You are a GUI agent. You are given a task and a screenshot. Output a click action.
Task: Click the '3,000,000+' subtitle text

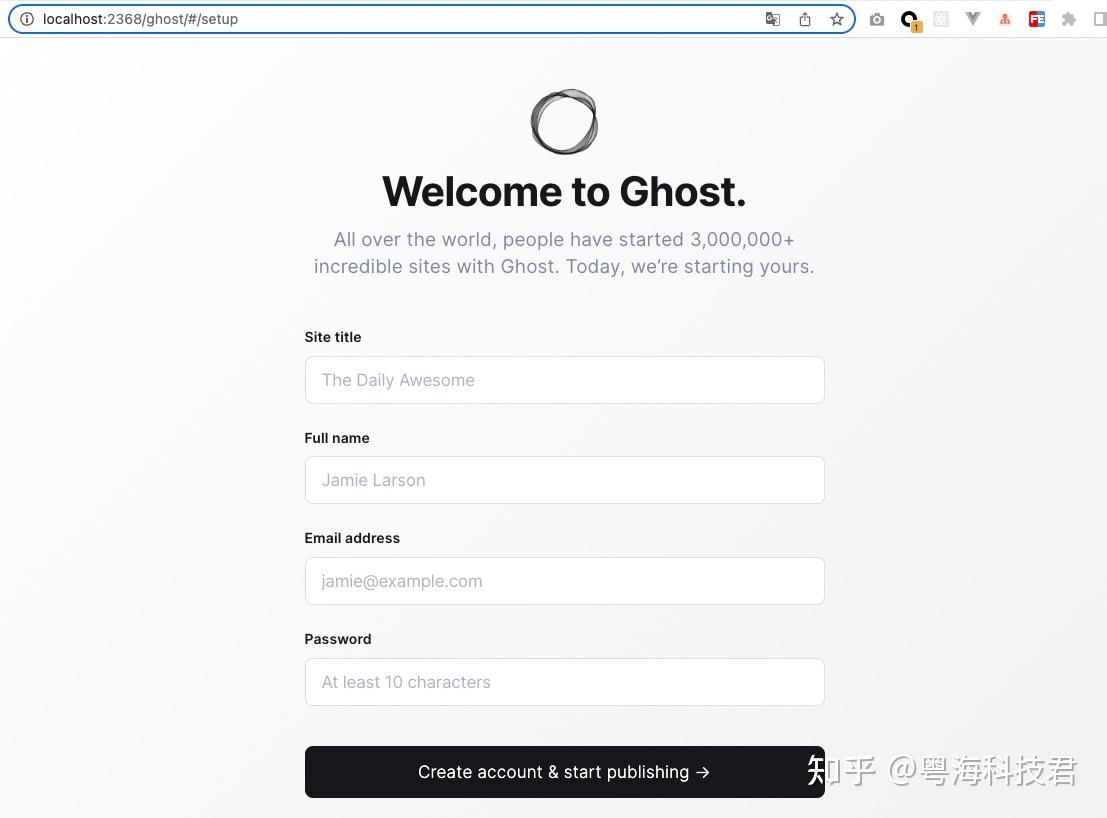coord(742,240)
